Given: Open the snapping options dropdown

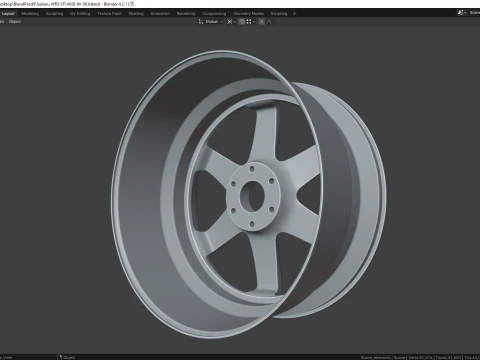Looking at the screenshot, I should pyautogui.click(x=251, y=22).
